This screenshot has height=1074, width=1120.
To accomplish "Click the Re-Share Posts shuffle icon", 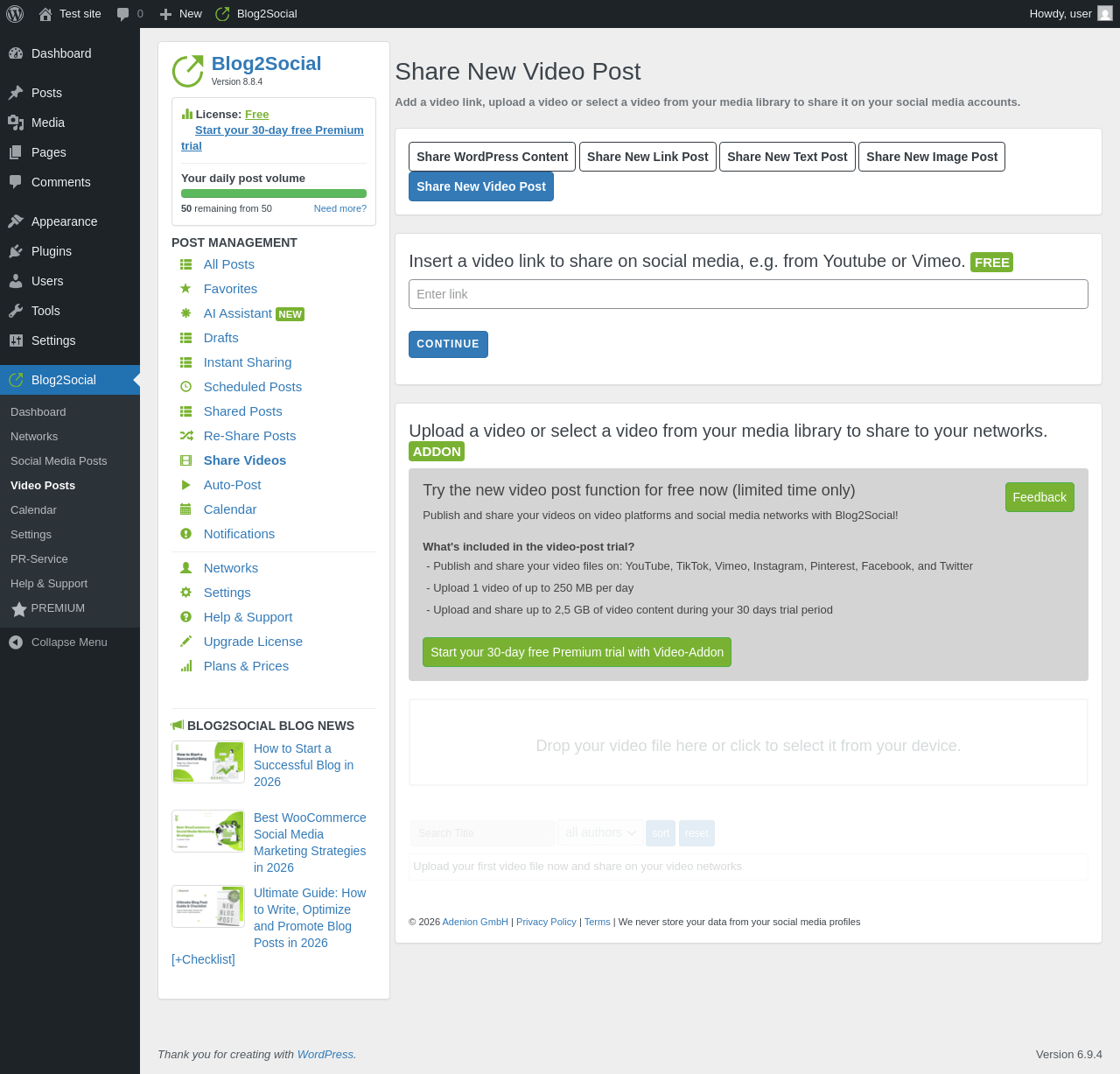I will point(185,436).
